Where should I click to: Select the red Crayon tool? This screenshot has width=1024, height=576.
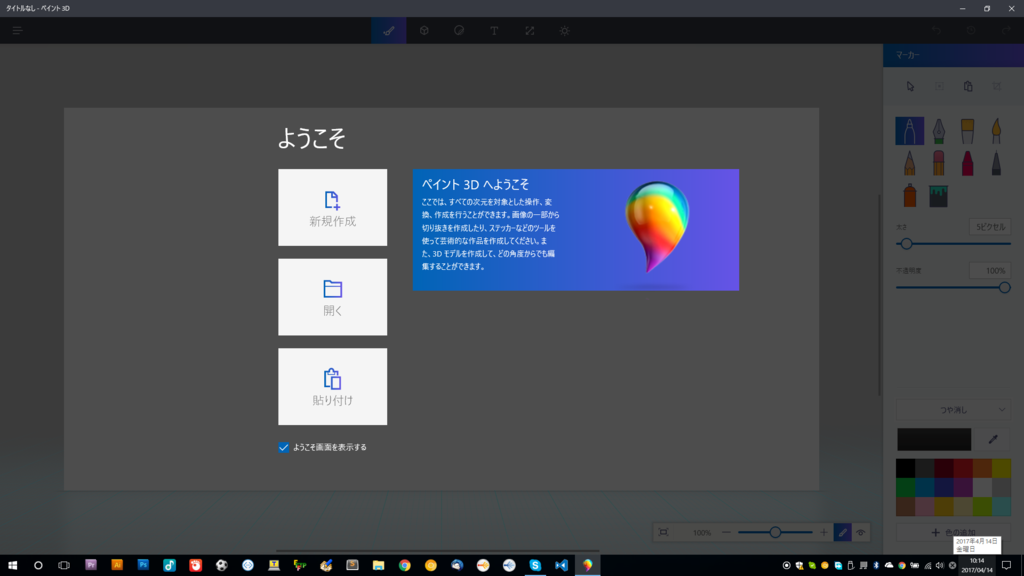(x=967, y=163)
